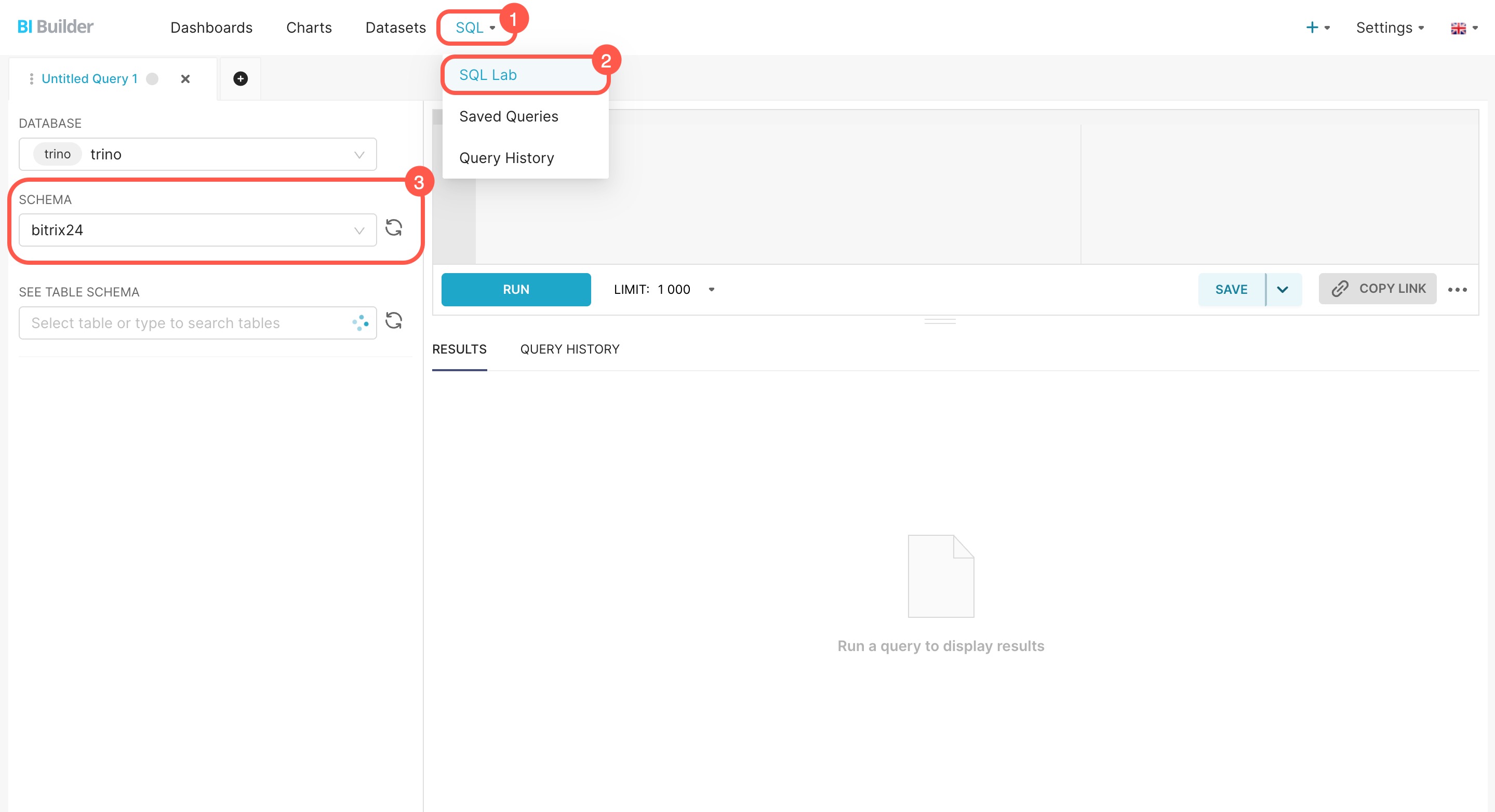Screen dimensions: 1495x812
Task: Click the panel resize handle below editor
Action: click(940, 321)
